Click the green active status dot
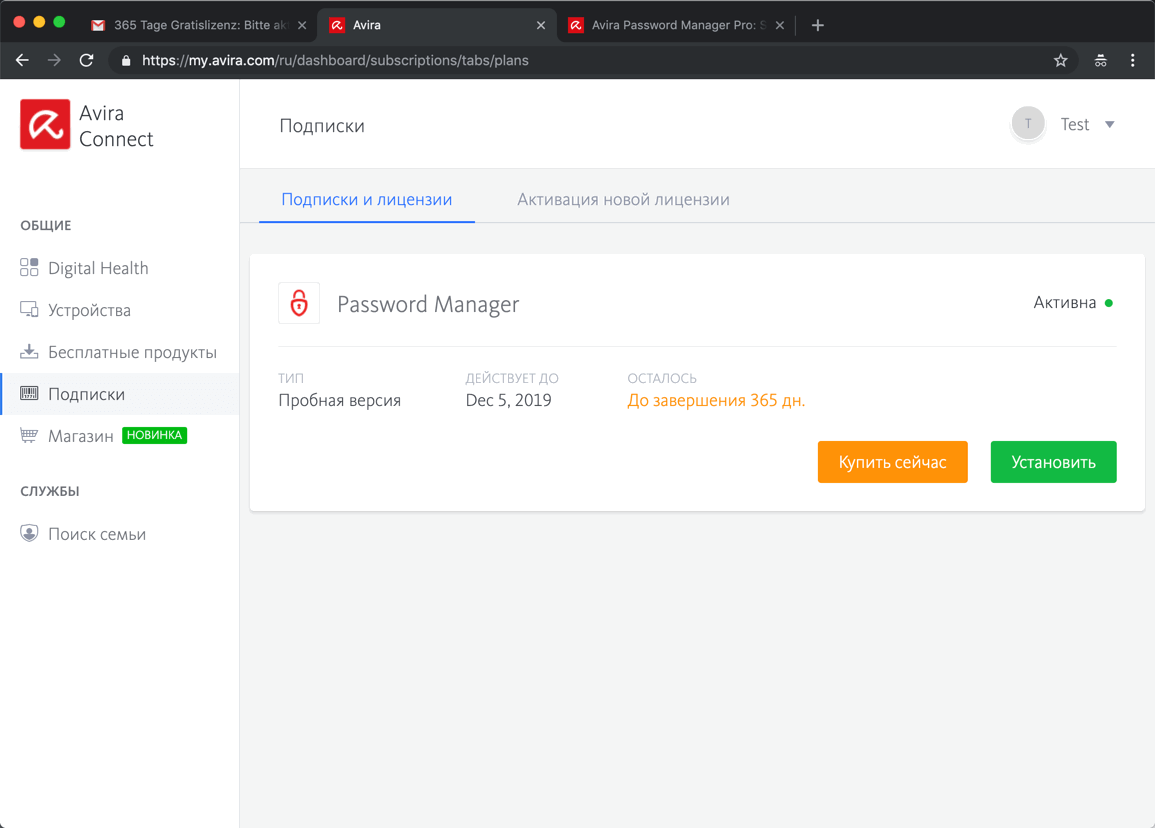Screen dimensions: 1155x828 (1109, 303)
